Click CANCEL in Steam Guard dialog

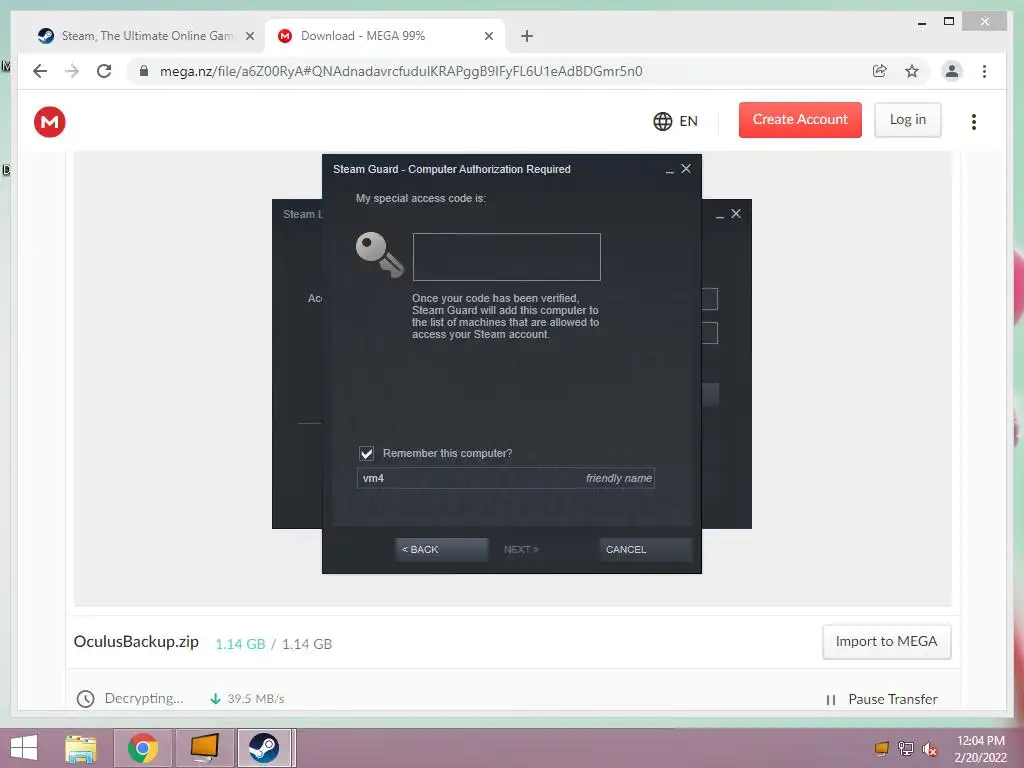tap(645, 549)
